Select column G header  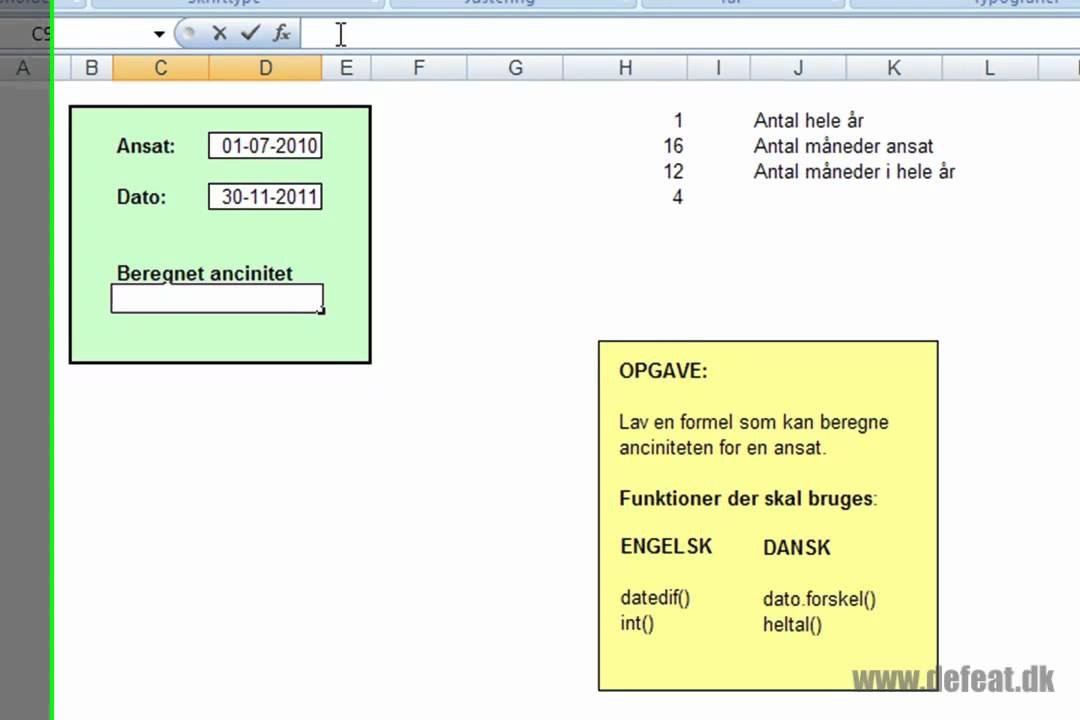[515, 68]
